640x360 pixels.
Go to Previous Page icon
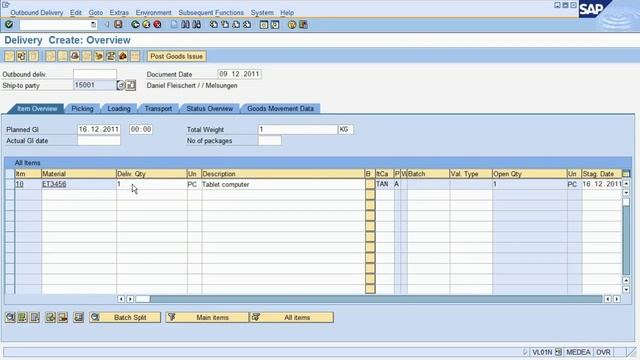pos(224,24)
